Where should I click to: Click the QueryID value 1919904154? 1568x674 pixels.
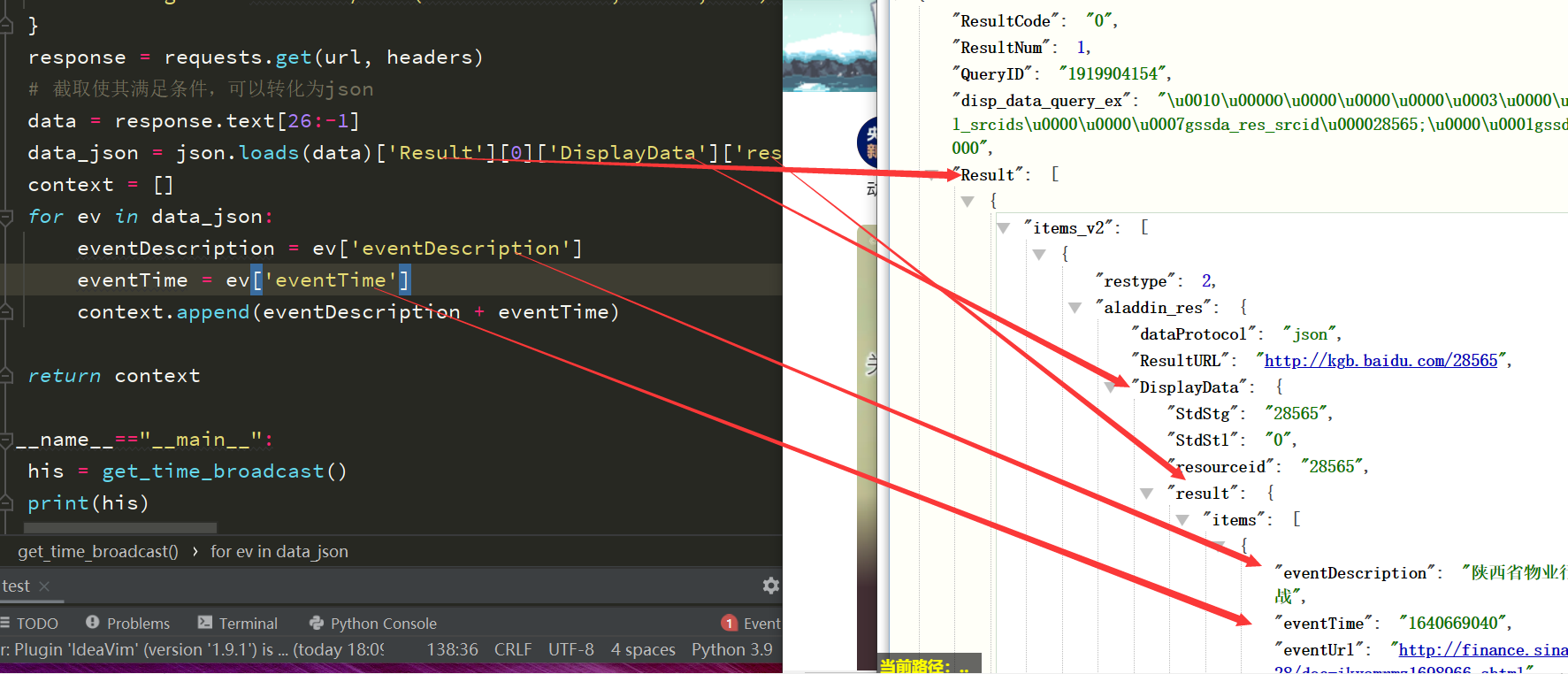click(1114, 74)
